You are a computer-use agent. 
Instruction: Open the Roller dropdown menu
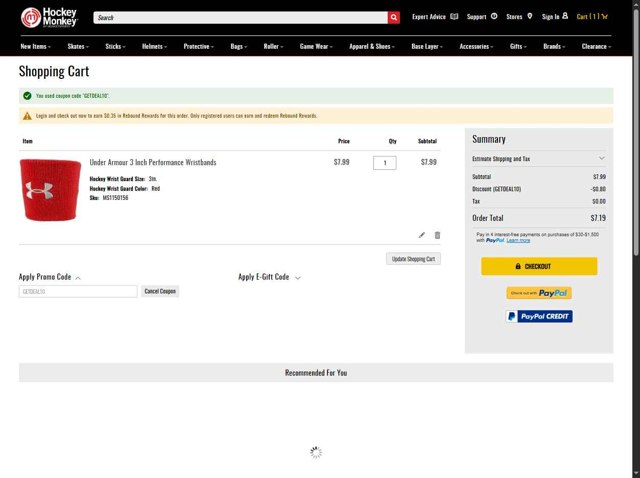click(x=273, y=47)
